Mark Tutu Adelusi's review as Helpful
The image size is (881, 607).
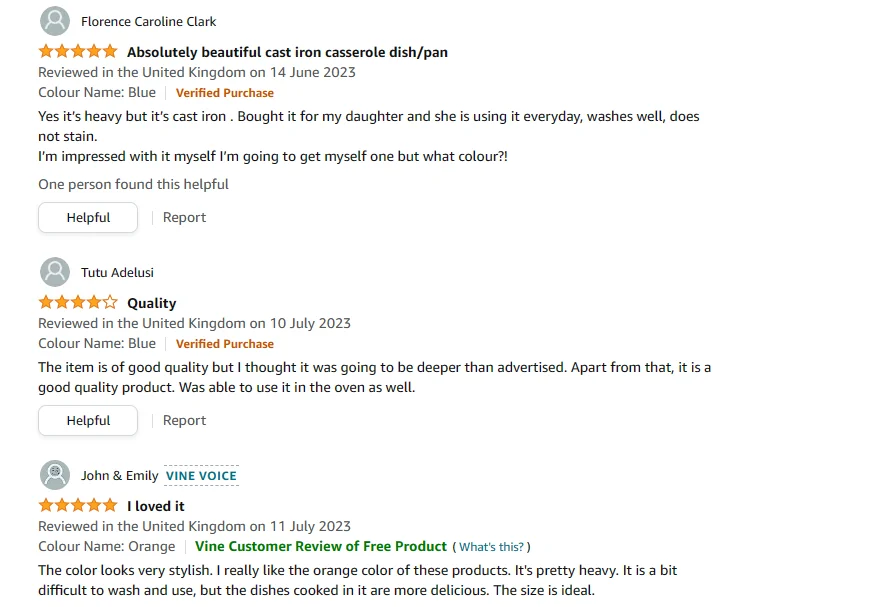tap(88, 420)
